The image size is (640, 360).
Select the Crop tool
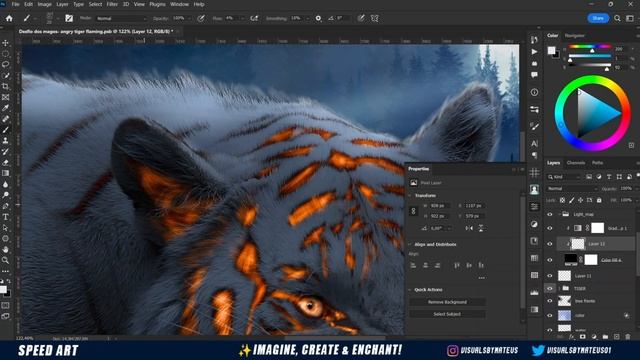5,86
